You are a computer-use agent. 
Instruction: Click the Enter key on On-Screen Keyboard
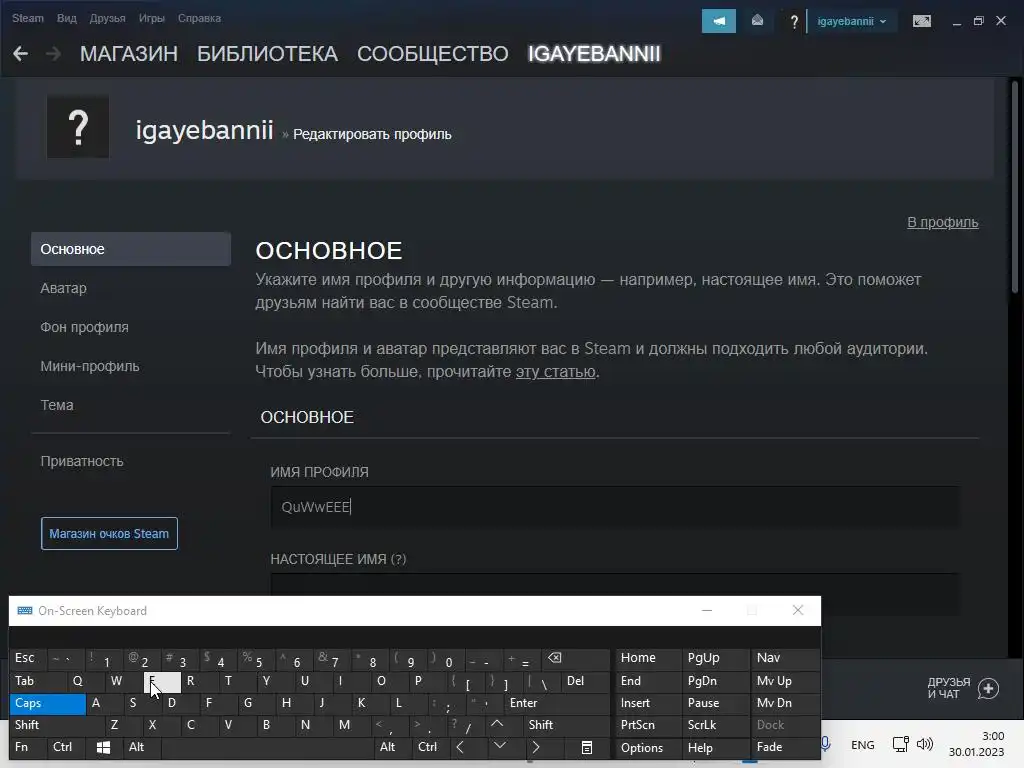click(x=556, y=703)
